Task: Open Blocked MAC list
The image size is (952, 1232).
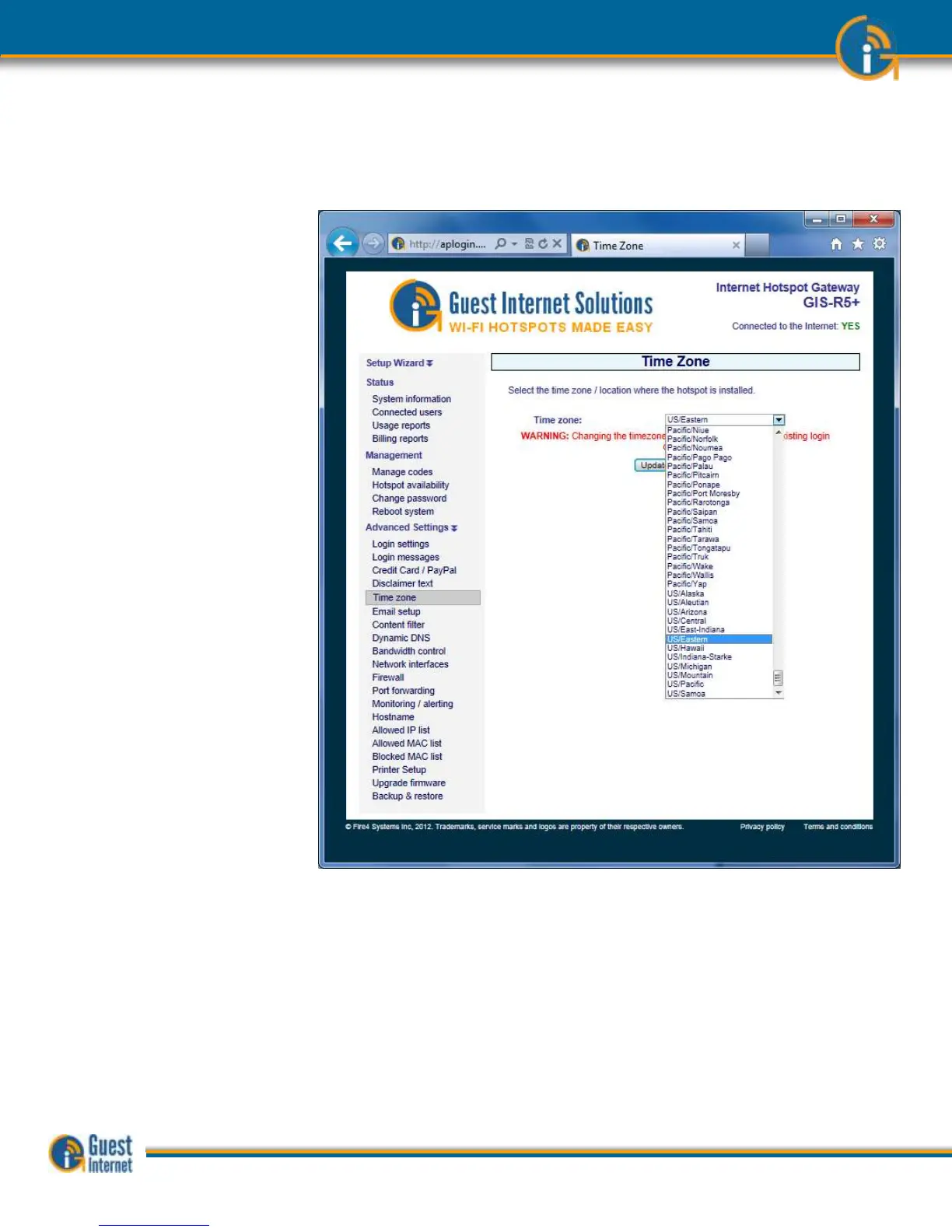Action: (x=407, y=757)
